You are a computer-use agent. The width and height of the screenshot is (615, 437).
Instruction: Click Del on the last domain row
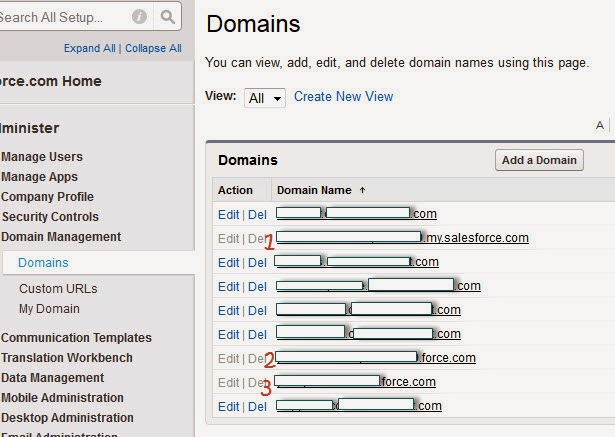(x=257, y=407)
